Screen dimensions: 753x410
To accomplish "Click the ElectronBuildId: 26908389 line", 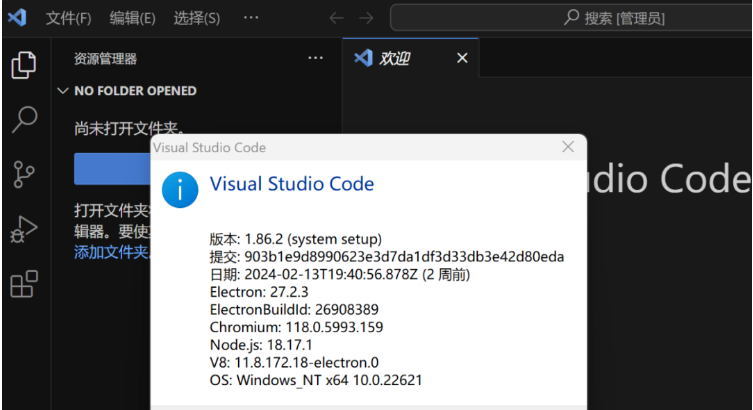I will [x=294, y=310].
